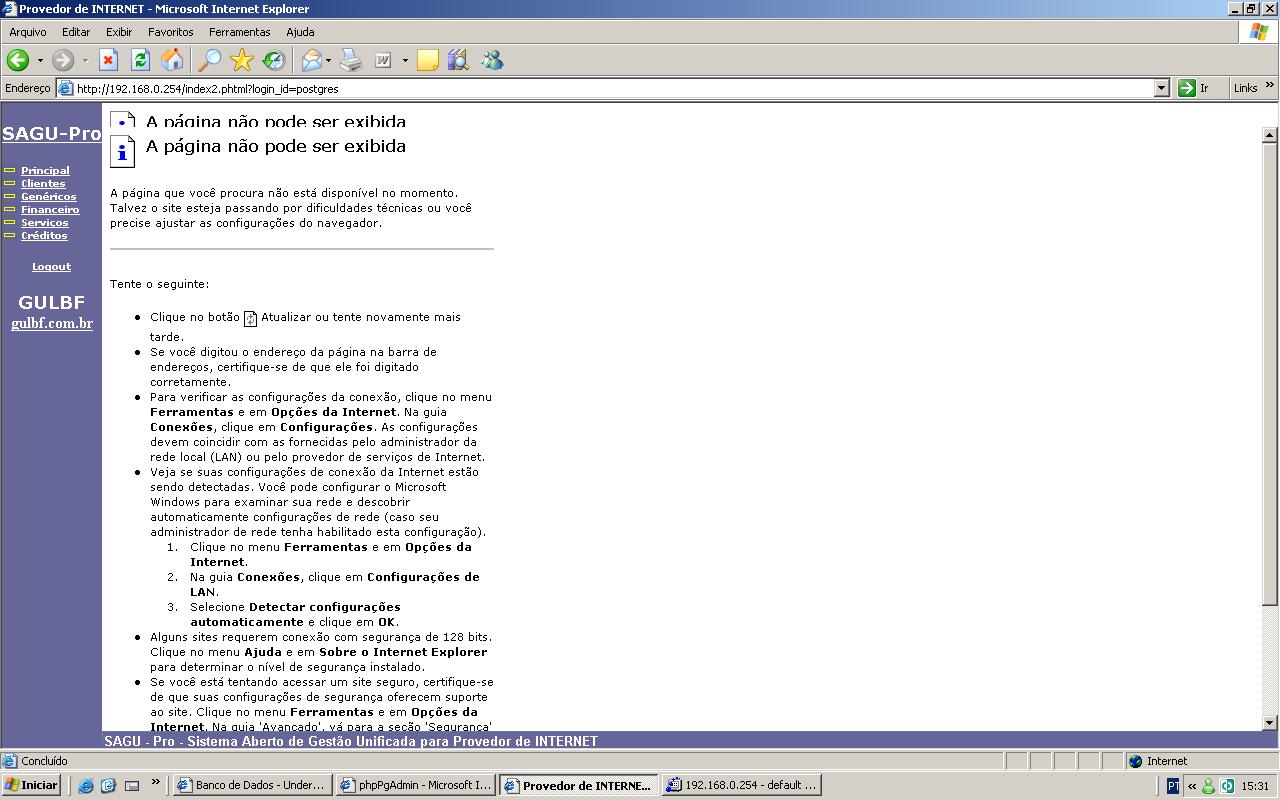This screenshot has height=800, width=1280.
Task: Launch Outlook Express from Quick Launch
Action: [x=109, y=786]
